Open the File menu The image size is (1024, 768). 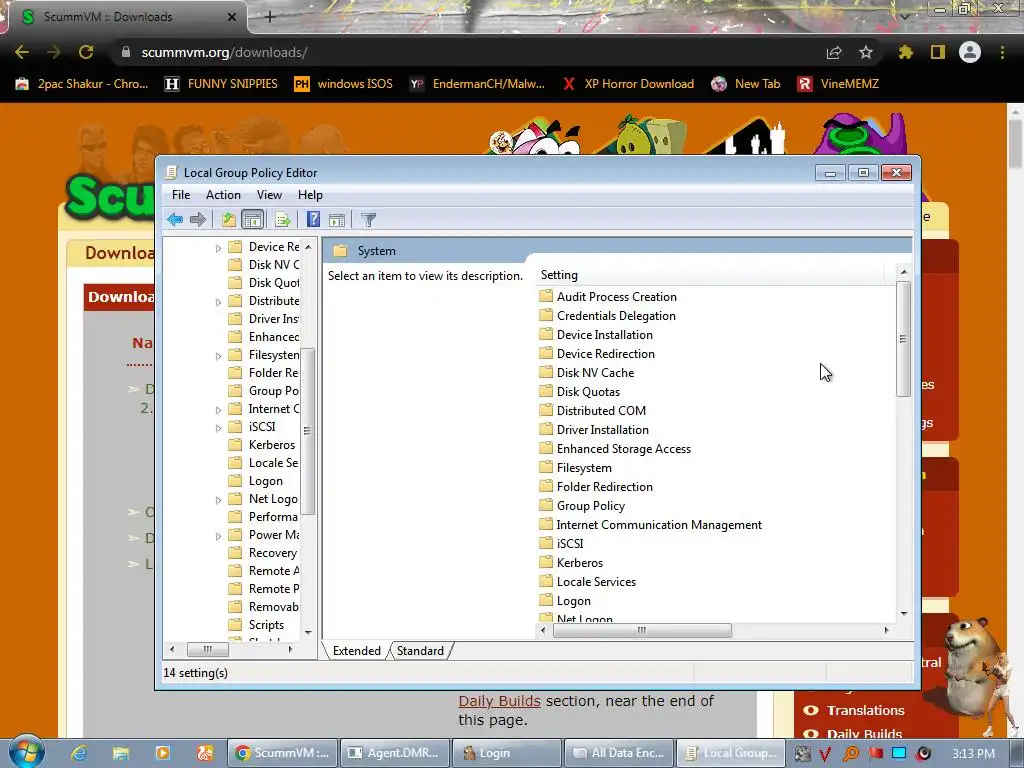tap(181, 195)
